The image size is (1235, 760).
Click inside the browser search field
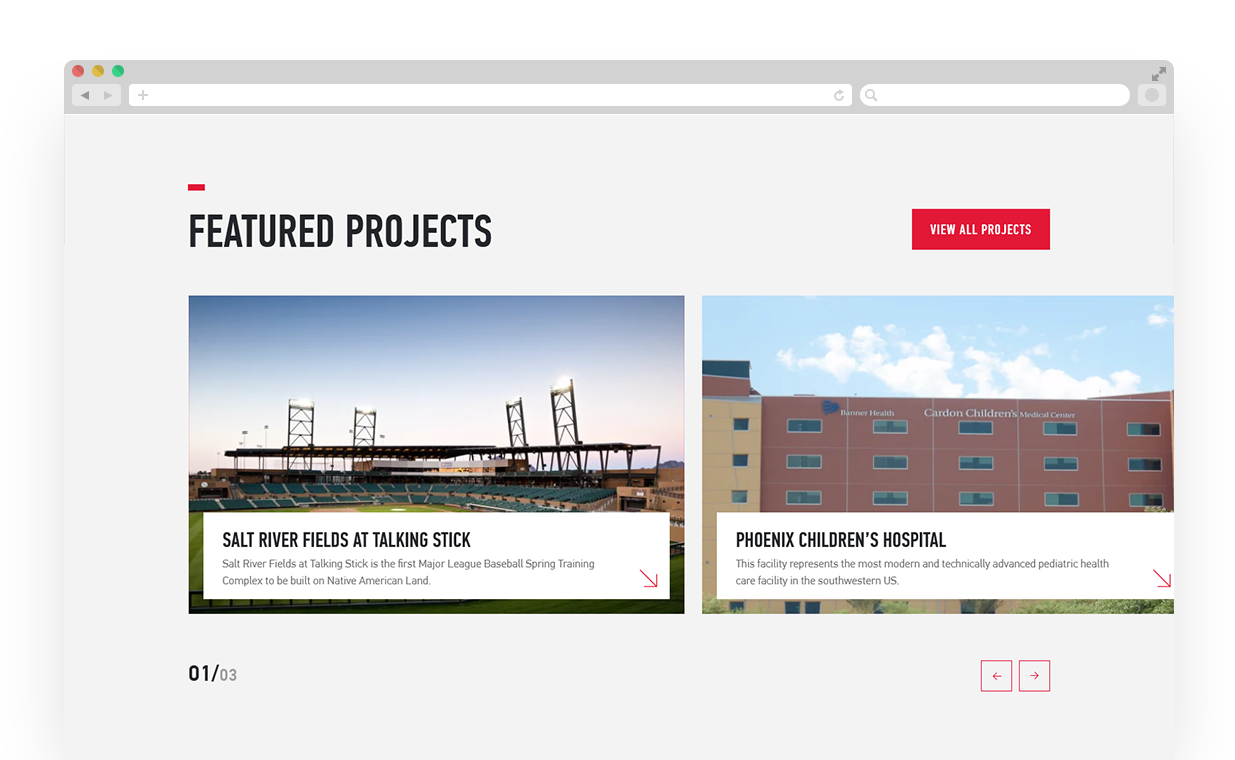pyautogui.click(x=1000, y=95)
